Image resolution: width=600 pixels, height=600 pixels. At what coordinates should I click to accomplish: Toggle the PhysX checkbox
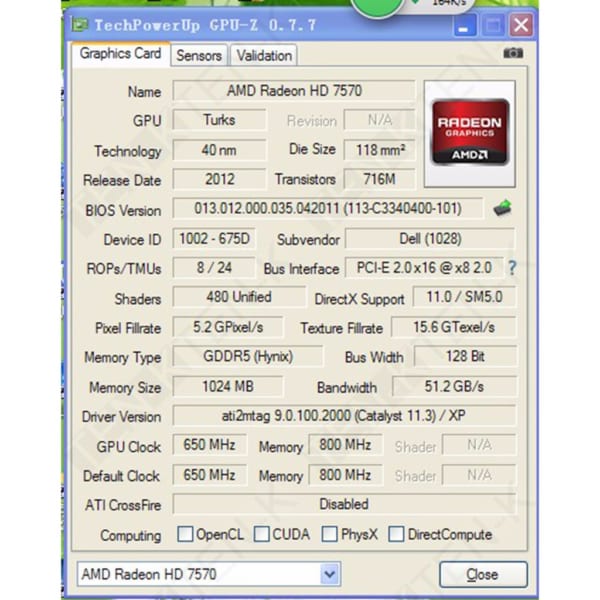click(x=329, y=534)
